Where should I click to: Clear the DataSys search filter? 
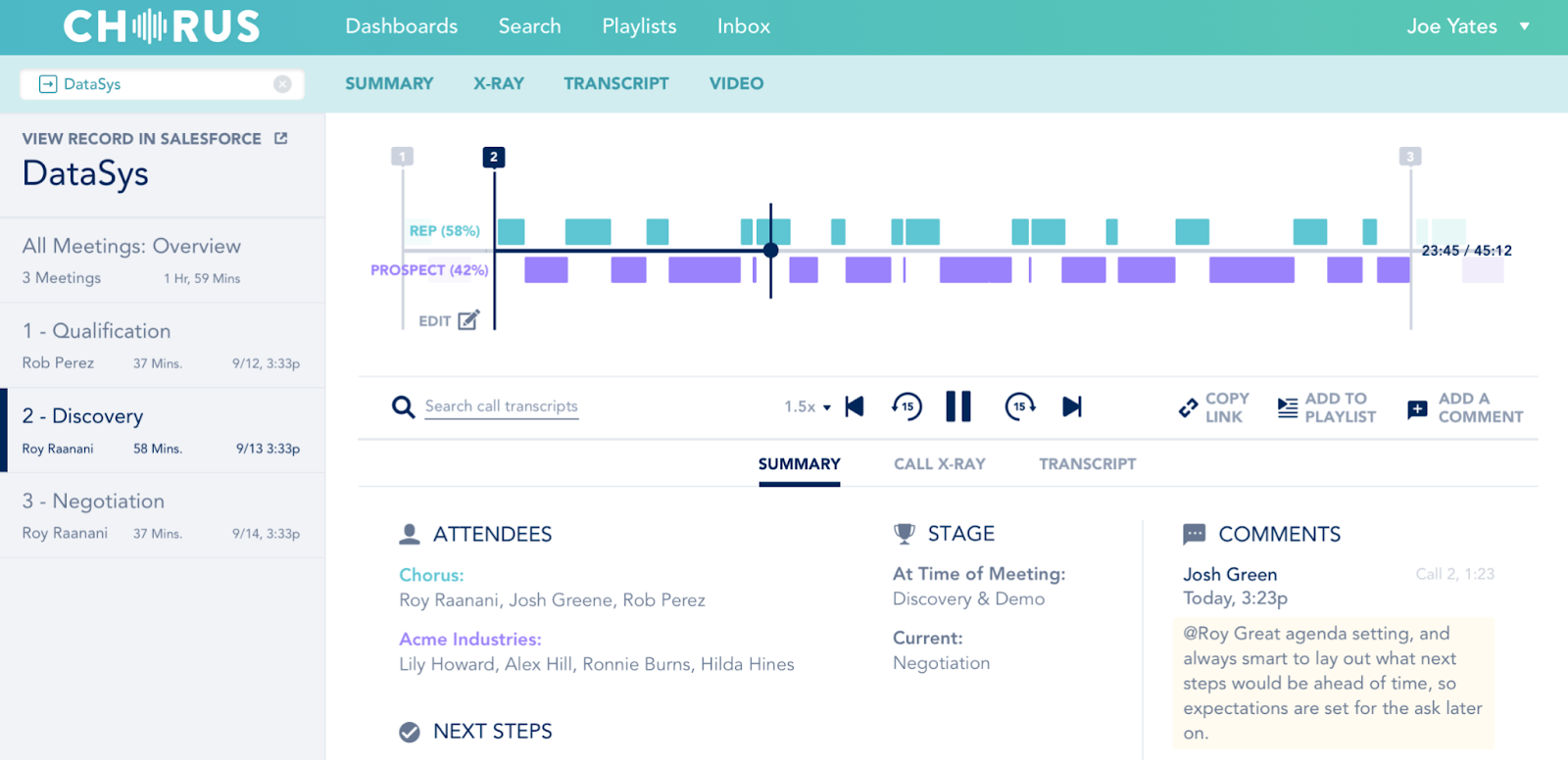click(x=282, y=84)
